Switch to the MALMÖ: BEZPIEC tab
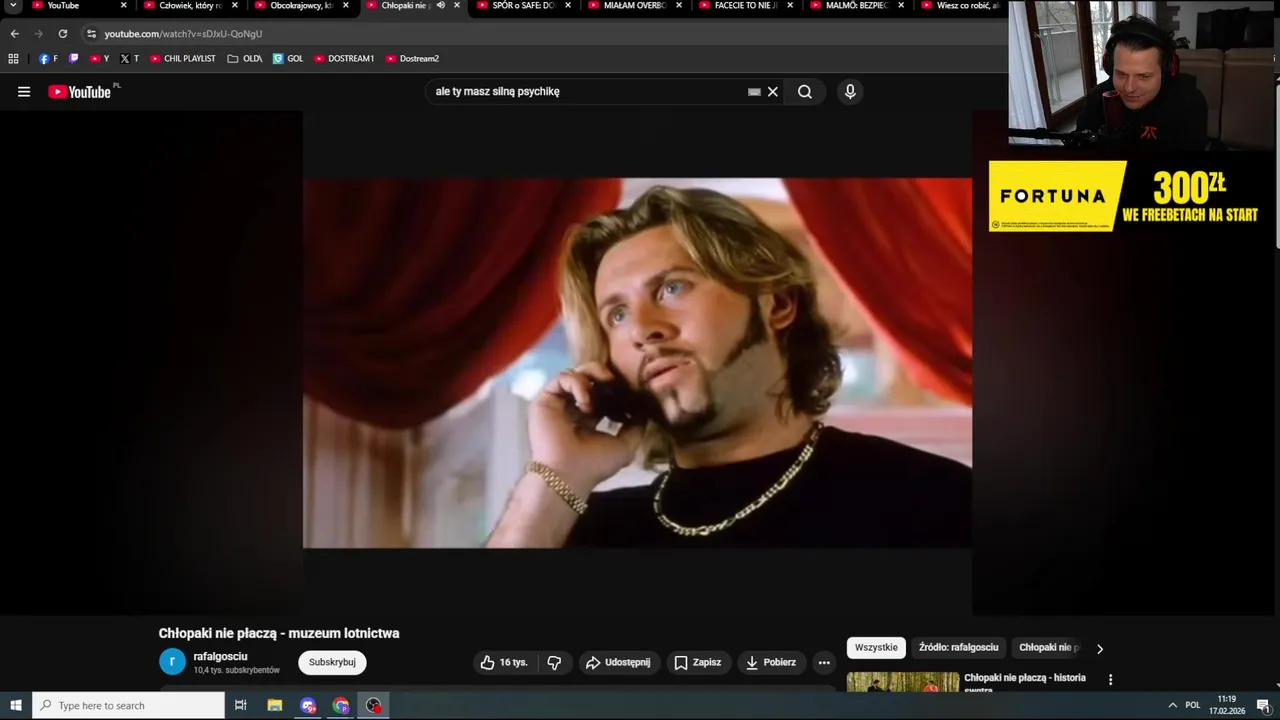Image resolution: width=1280 pixels, height=720 pixels. pyautogui.click(x=857, y=5)
